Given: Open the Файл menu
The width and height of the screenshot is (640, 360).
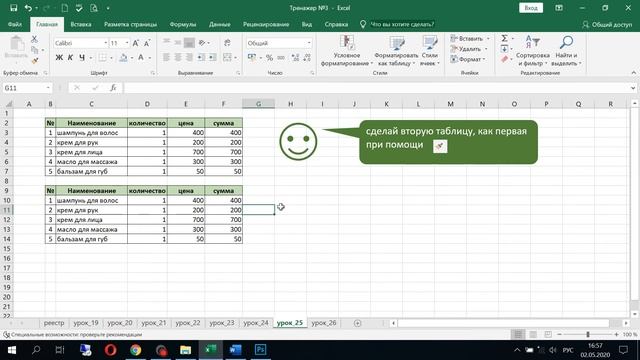Looking at the screenshot, I should (15, 24).
